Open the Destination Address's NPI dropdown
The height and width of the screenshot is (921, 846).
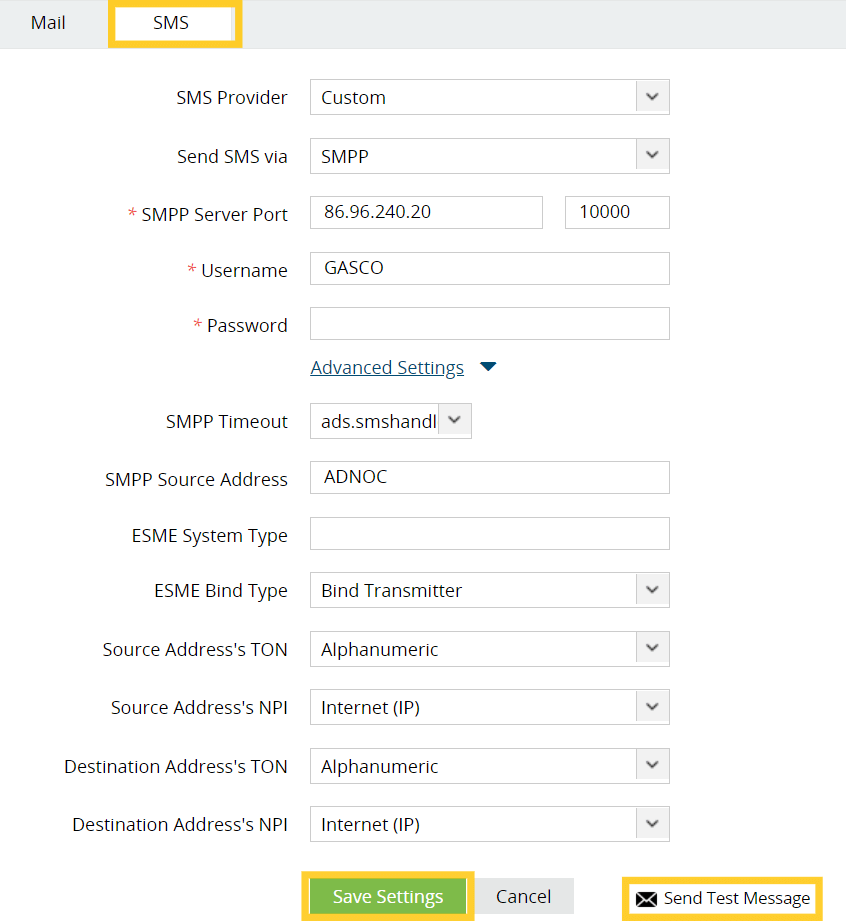coord(652,824)
